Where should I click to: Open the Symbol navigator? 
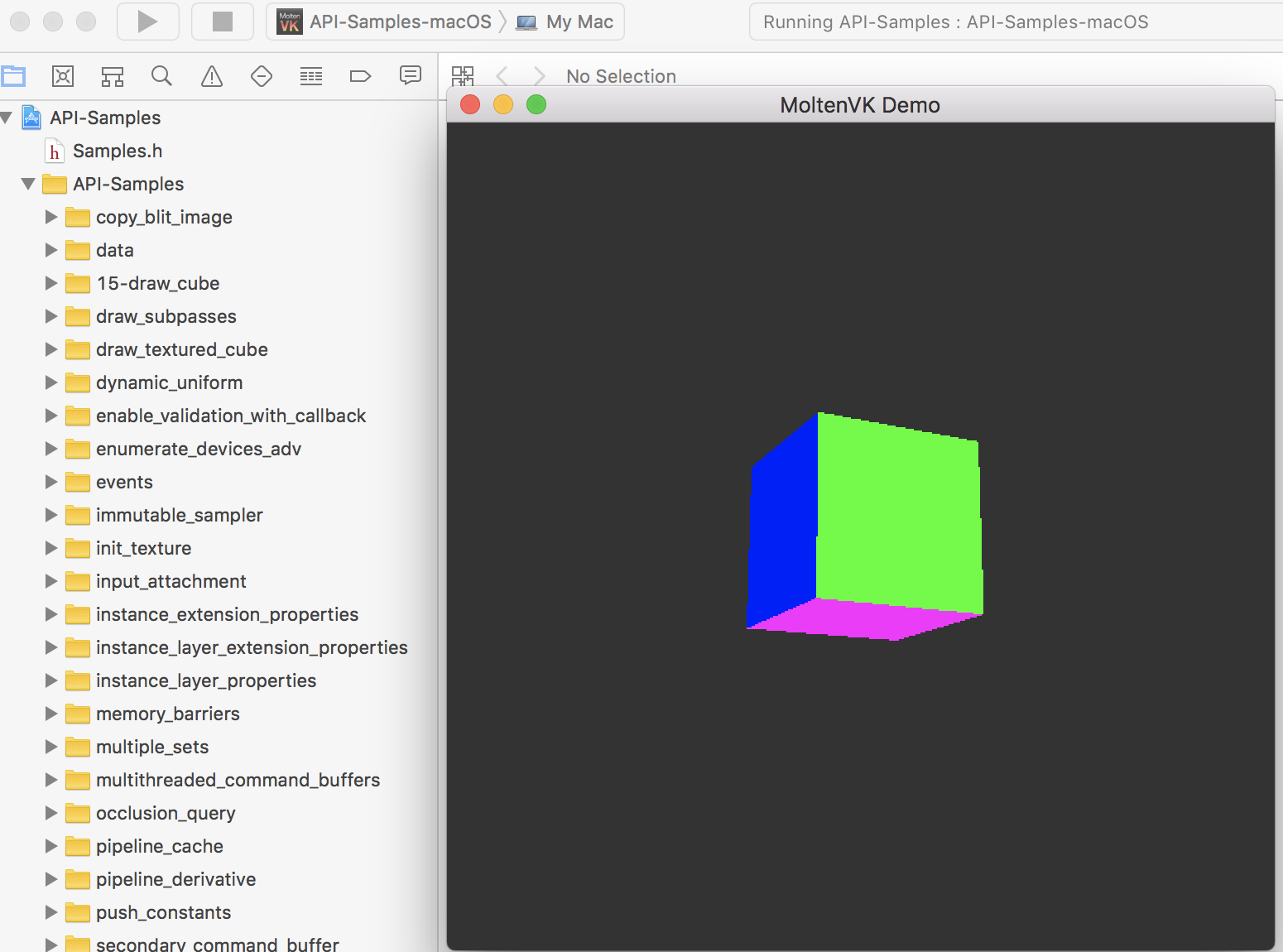(113, 77)
